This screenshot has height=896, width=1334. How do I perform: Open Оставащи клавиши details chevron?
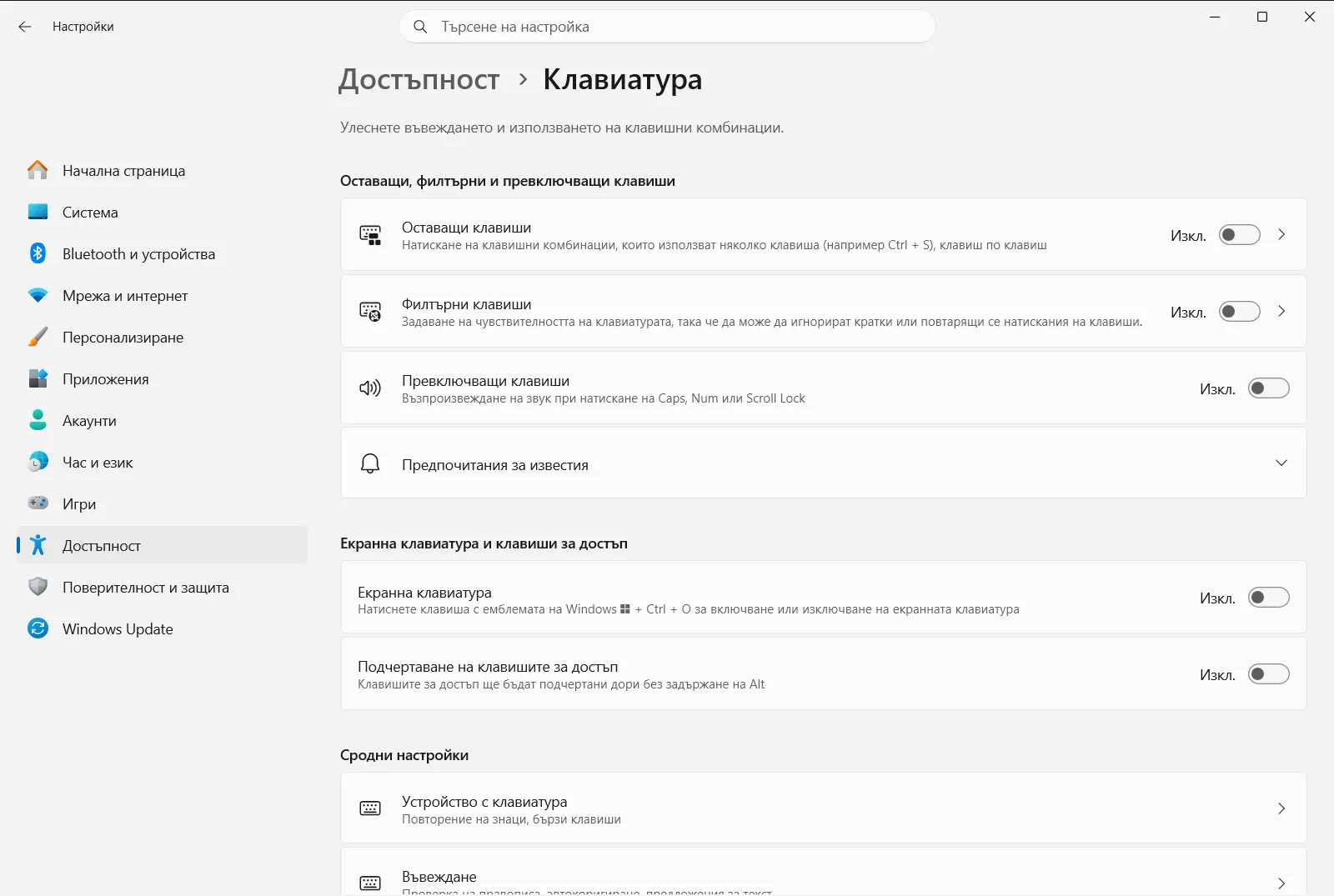pyautogui.click(x=1281, y=235)
